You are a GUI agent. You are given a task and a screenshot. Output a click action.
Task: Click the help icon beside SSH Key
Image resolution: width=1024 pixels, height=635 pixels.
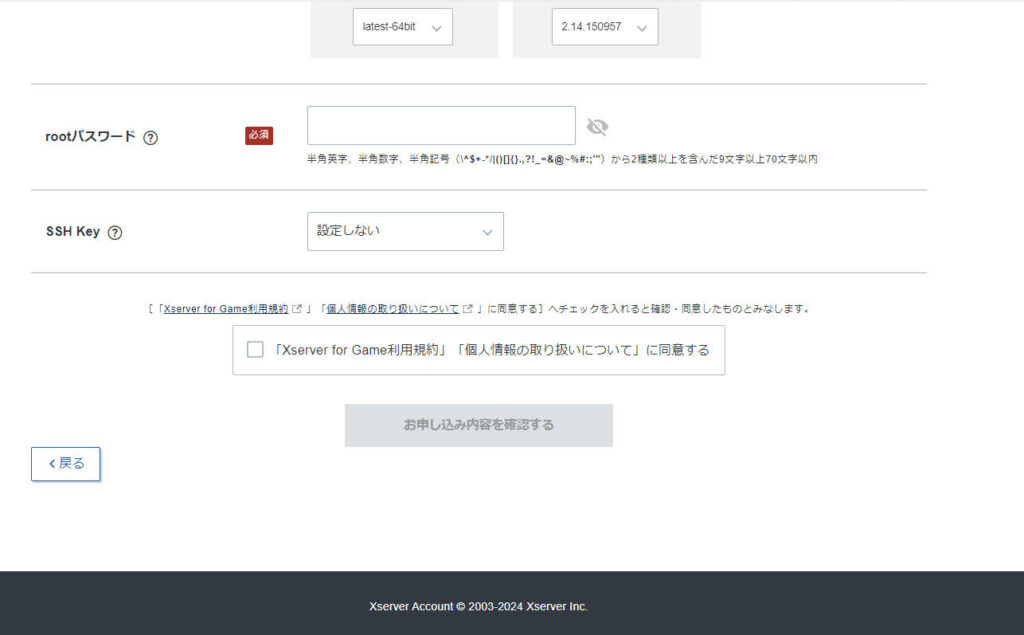(x=115, y=232)
